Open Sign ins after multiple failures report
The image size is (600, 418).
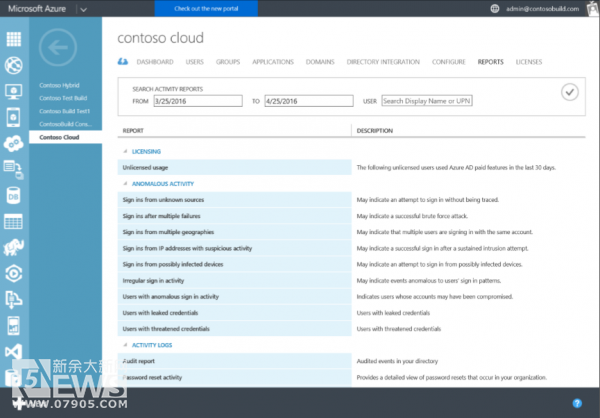[x=234, y=216]
